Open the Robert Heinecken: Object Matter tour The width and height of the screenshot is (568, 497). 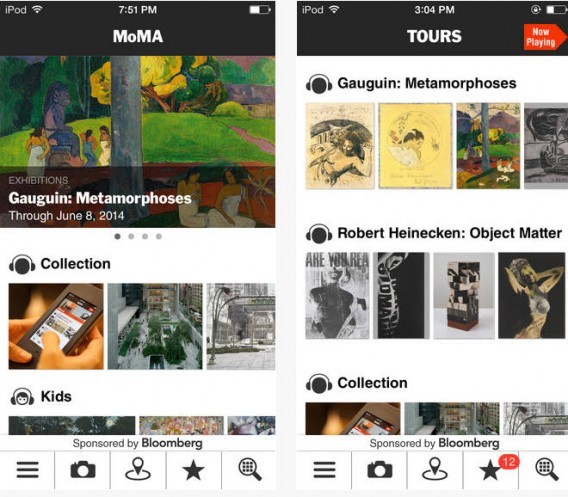[x=434, y=234]
